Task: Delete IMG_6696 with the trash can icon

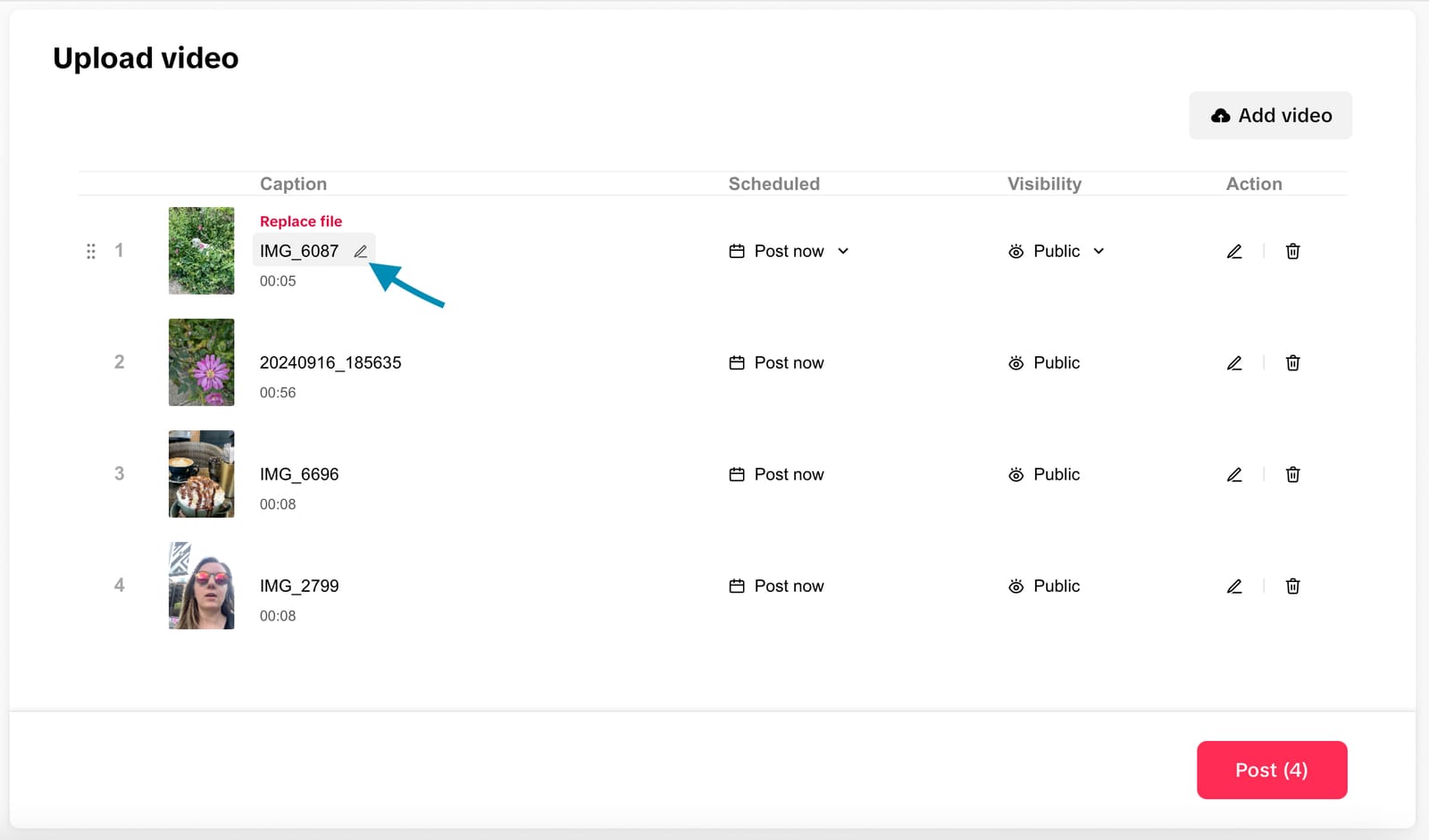Action: tap(1292, 474)
